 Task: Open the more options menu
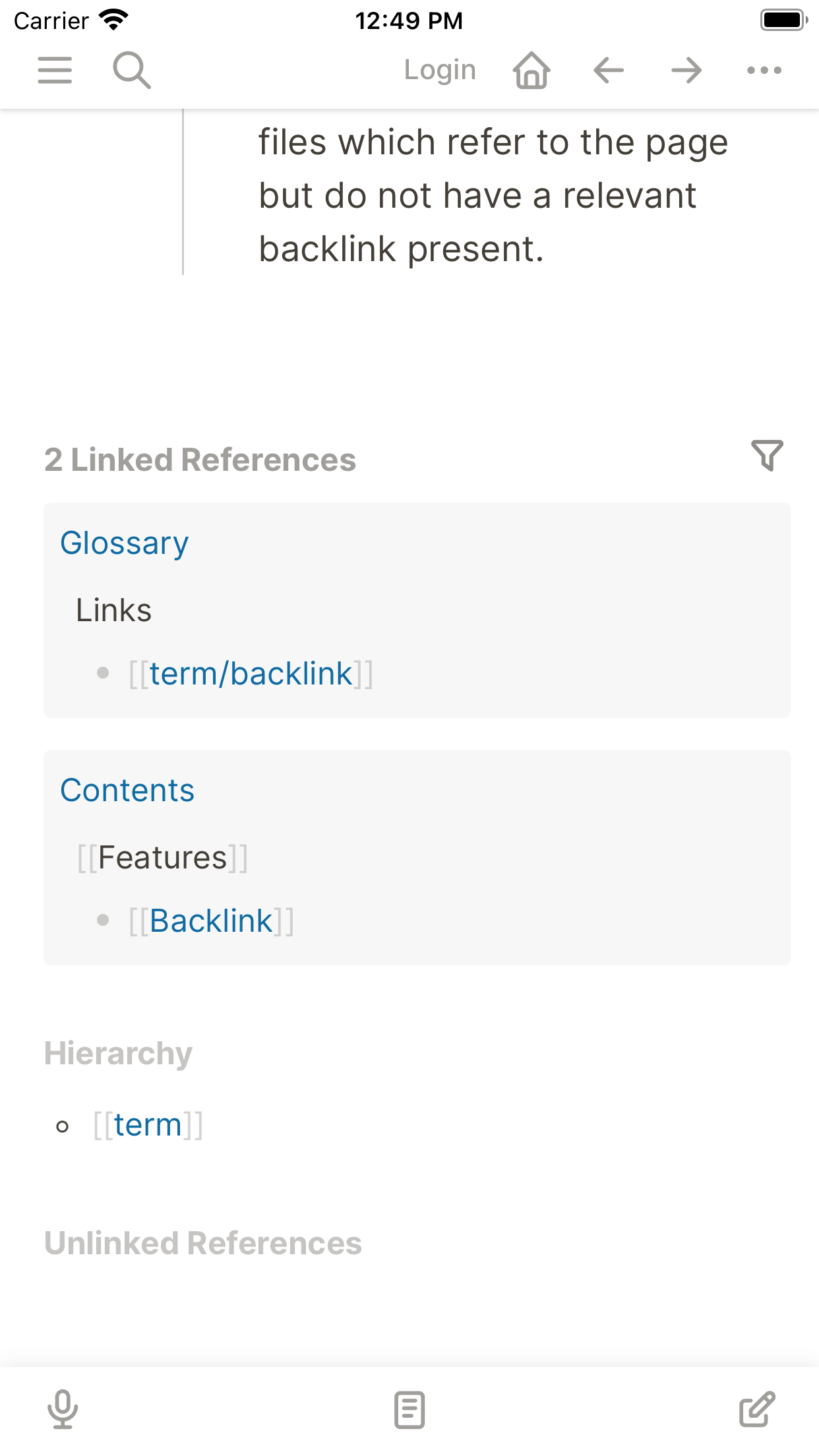[763, 70]
